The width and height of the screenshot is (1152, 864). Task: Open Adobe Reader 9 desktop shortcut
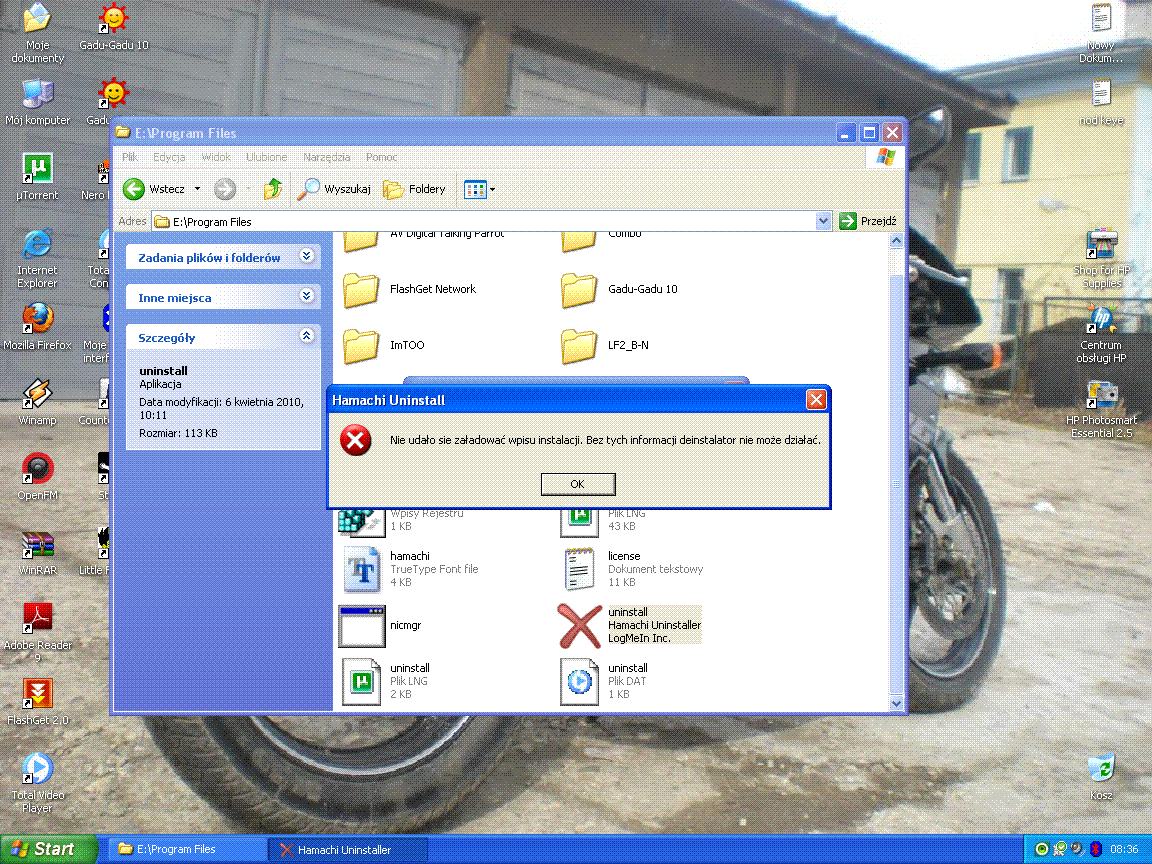pyautogui.click(x=37, y=633)
